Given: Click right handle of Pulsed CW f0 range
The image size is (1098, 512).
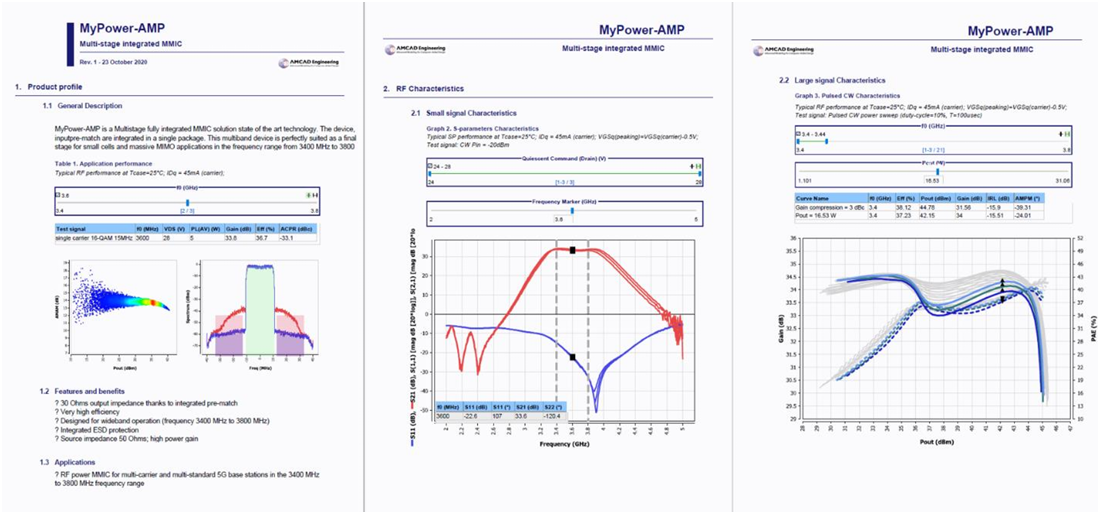Looking at the screenshot, I should (x=826, y=140).
